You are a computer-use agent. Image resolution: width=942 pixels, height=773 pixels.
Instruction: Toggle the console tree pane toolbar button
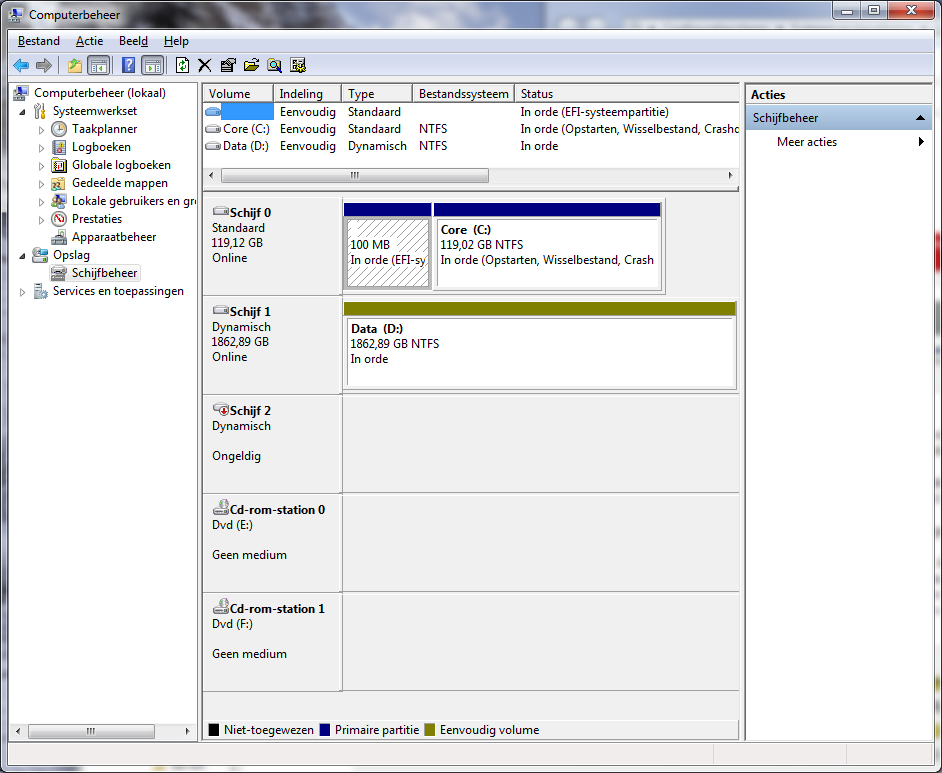(98, 65)
